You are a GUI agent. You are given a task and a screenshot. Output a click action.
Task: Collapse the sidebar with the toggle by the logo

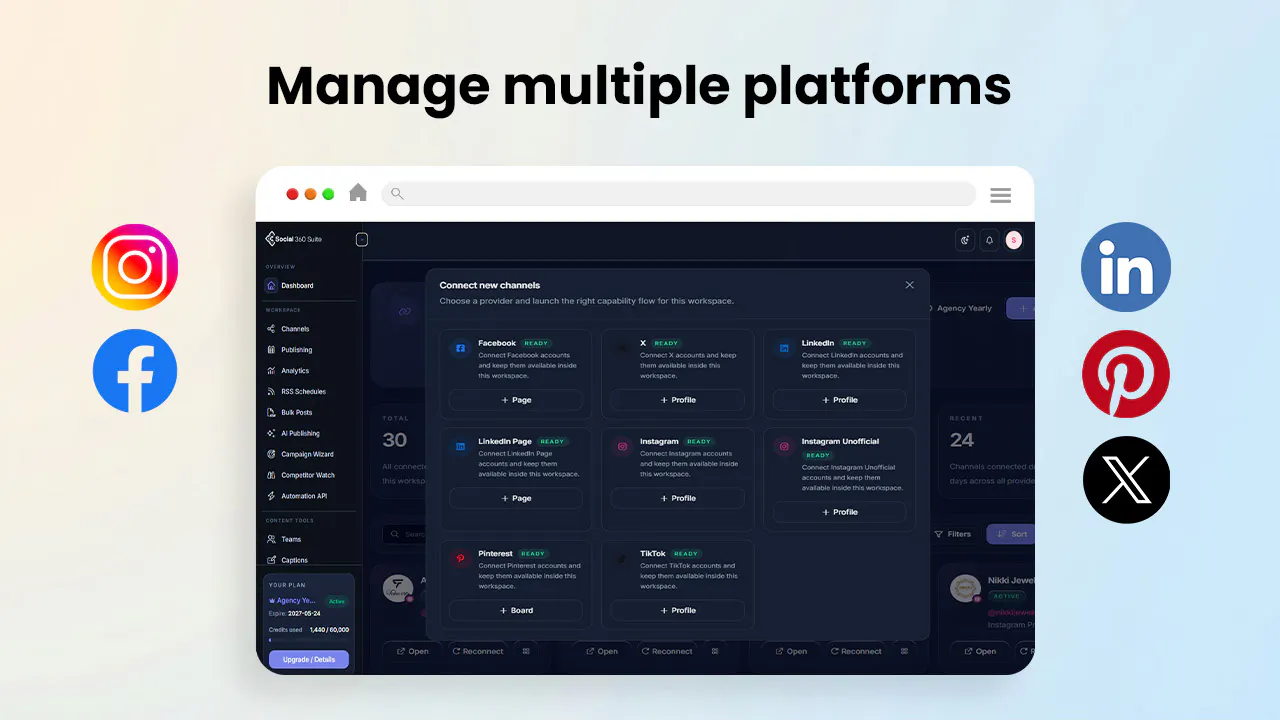pos(362,239)
